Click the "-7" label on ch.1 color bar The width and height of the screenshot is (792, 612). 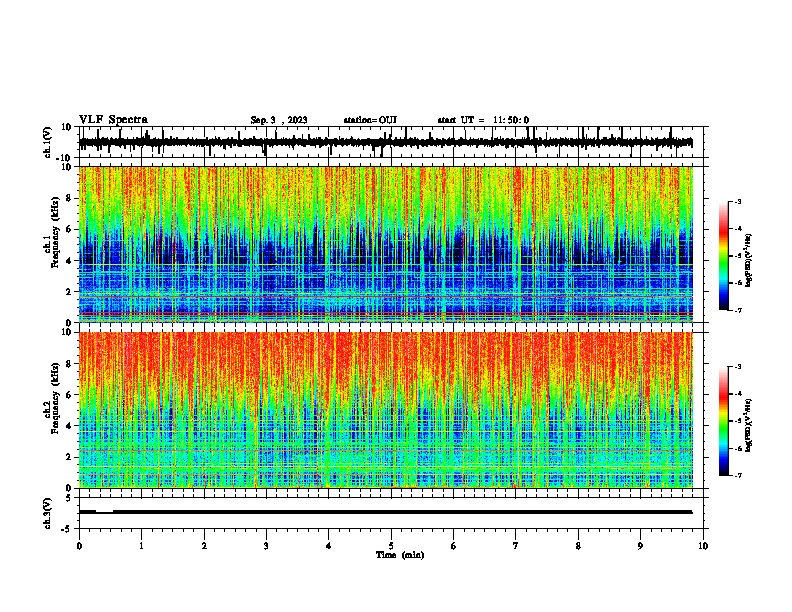tap(737, 310)
